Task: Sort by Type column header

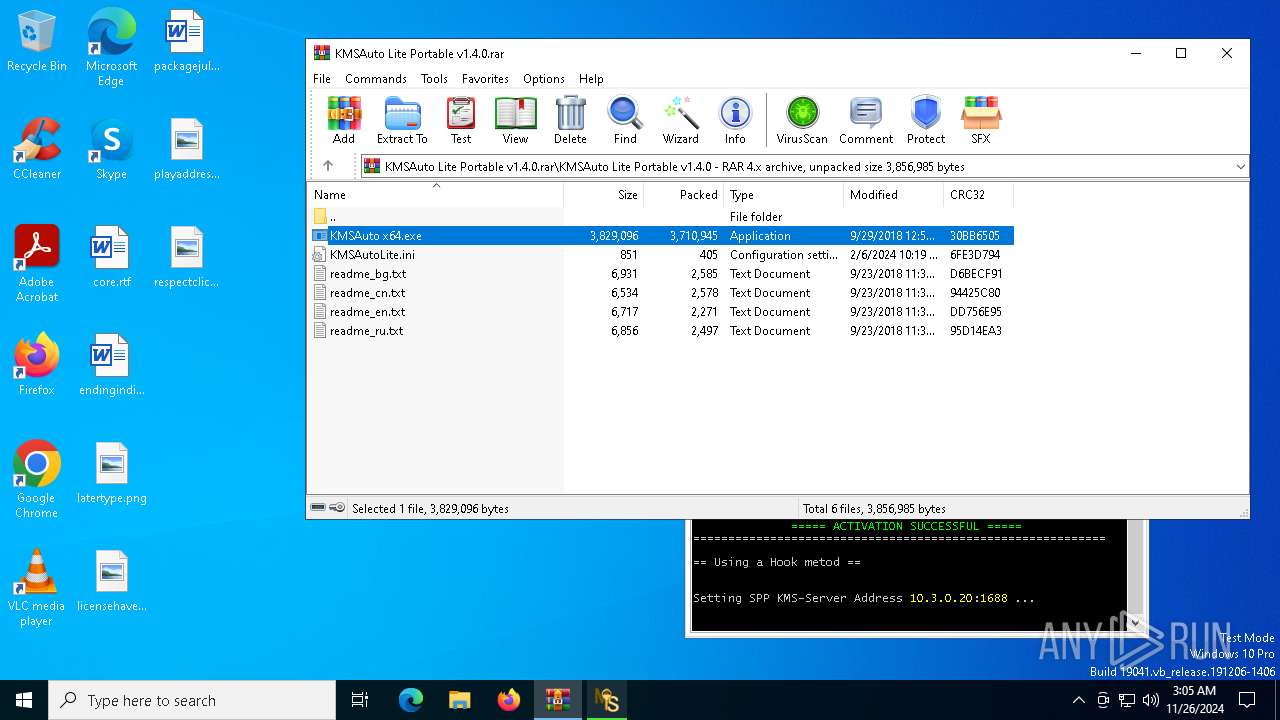Action: point(784,195)
